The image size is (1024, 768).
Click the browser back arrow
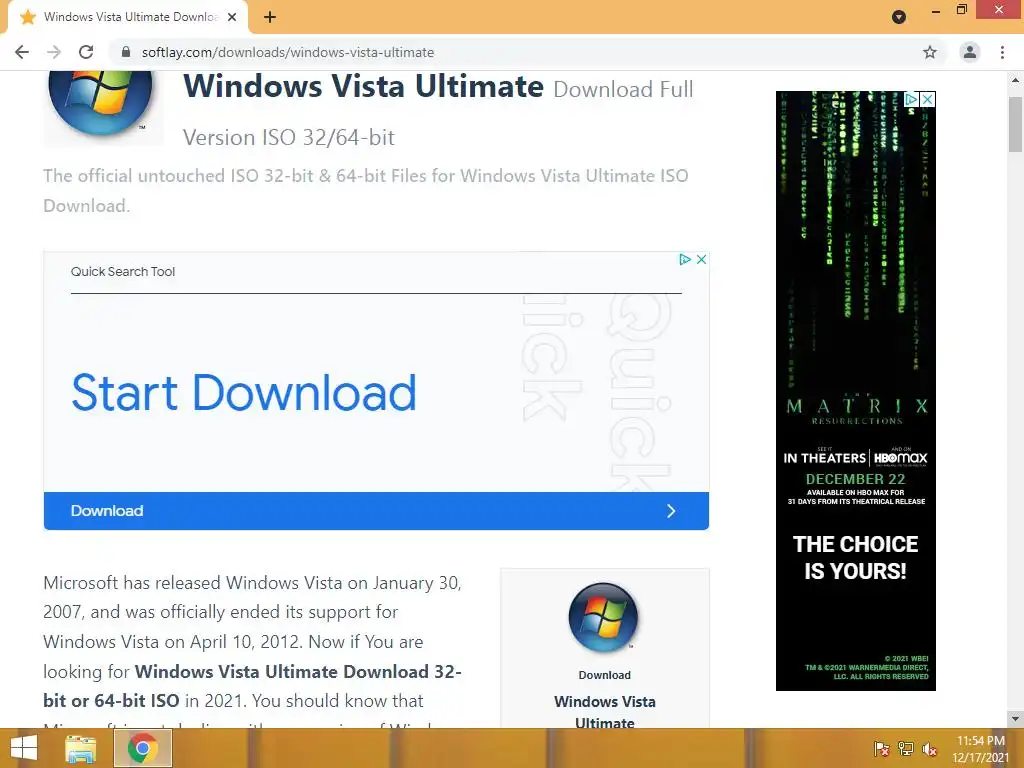(22, 52)
